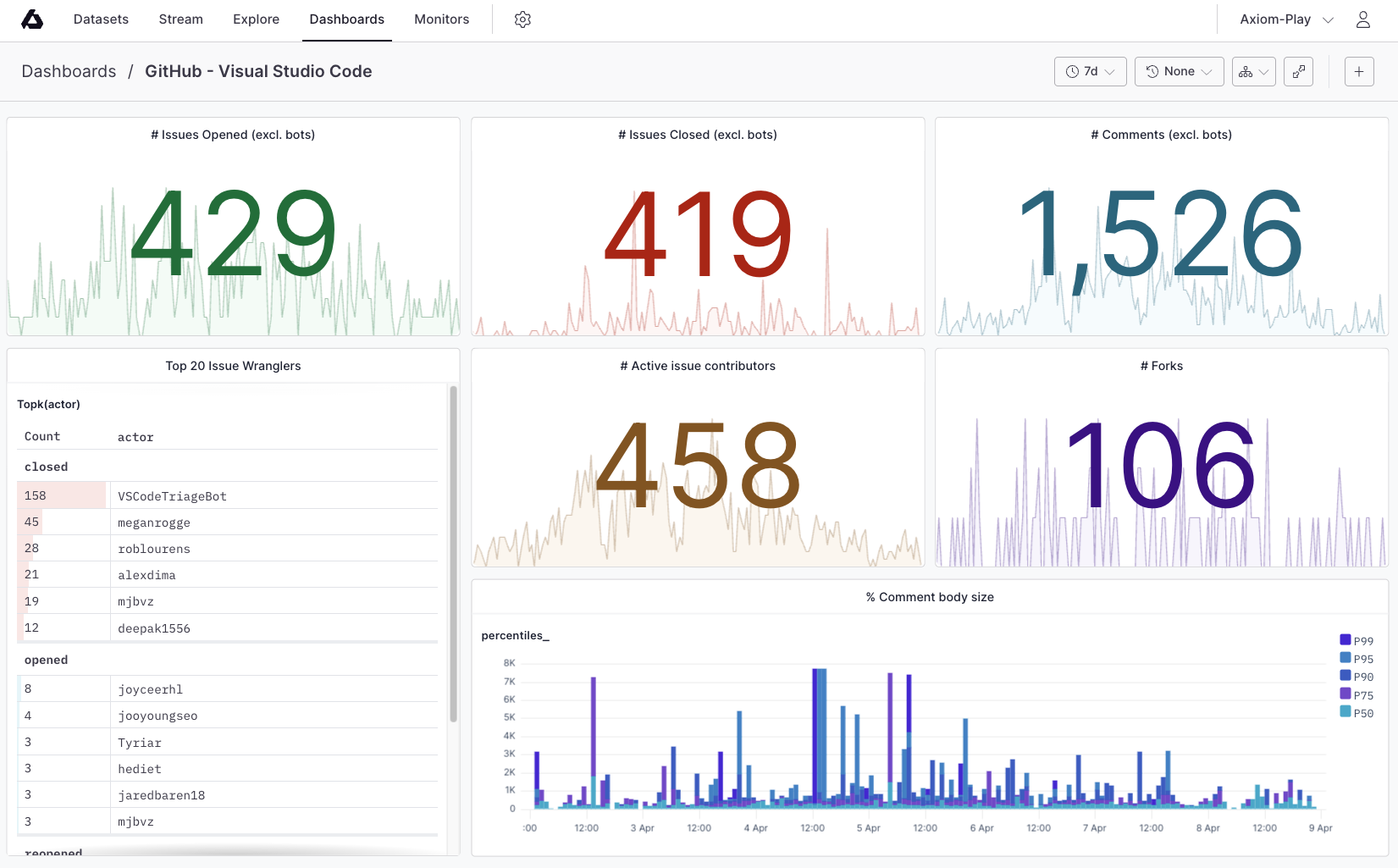Add new chart with plus icon
Screen dimensions: 1398x868
click(x=1359, y=72)
